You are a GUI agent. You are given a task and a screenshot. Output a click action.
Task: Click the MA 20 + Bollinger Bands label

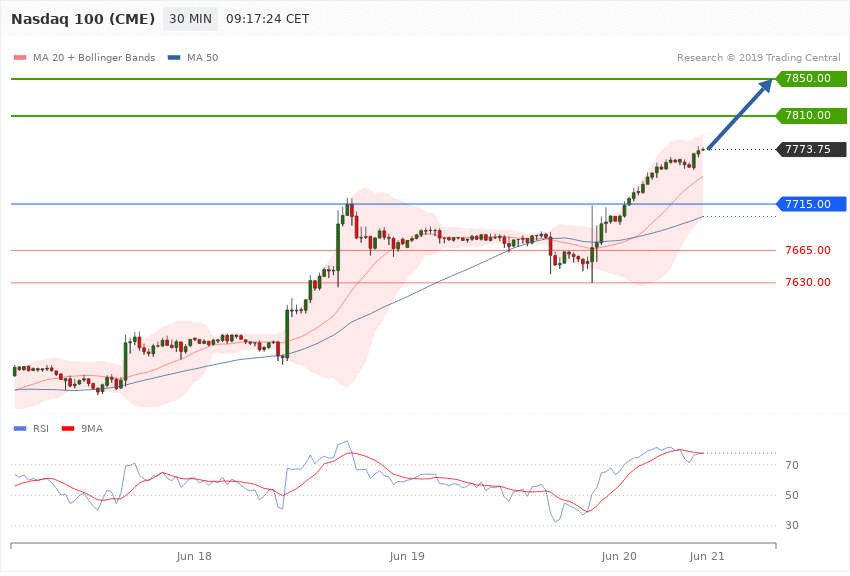click(94, 57)
